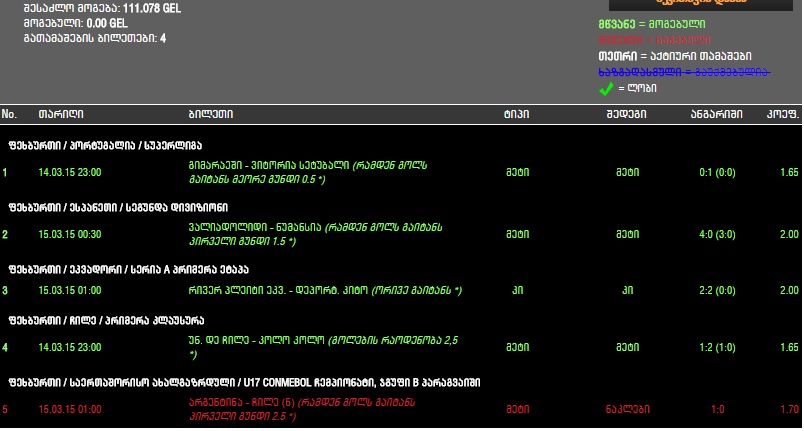Screen dimensions: 804x431
Task: Click the "კოეფ." column header
Action: pos(783,114)
